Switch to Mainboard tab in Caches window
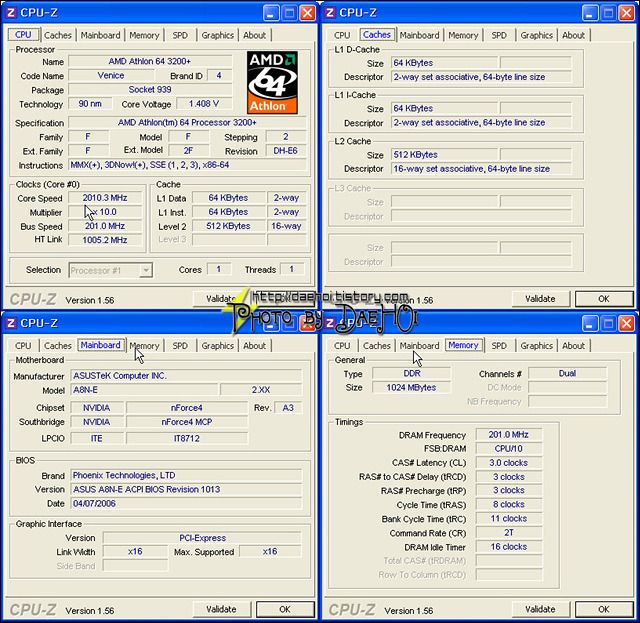The width and height of the screenshot is (640, 623). tap(420, 35)
